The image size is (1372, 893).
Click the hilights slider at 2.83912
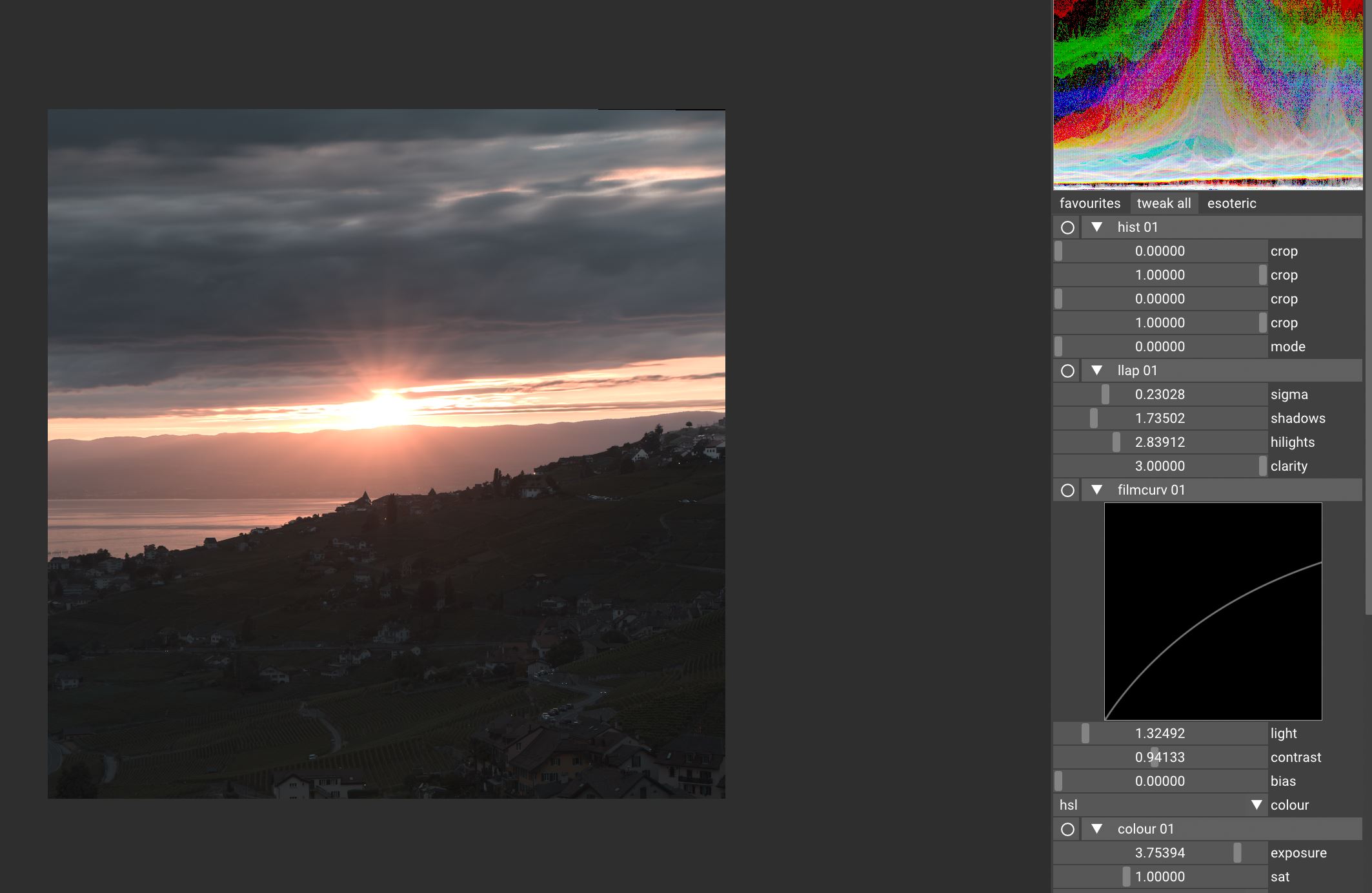(x=1160, y=442)
